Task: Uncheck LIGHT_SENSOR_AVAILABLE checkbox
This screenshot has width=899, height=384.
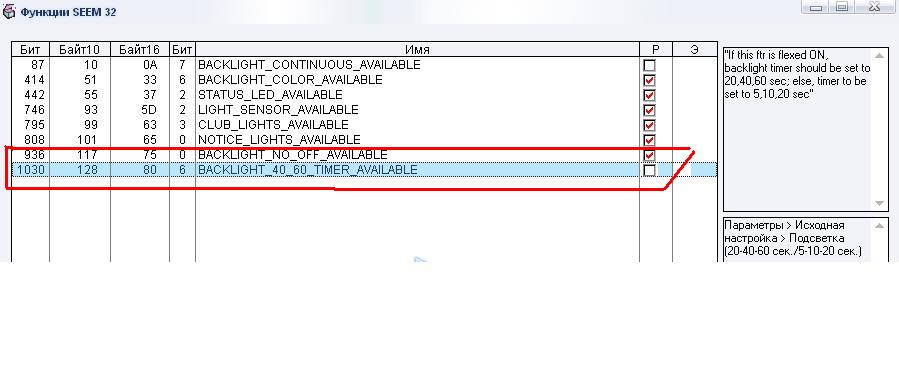Action: tap(650, 110)
